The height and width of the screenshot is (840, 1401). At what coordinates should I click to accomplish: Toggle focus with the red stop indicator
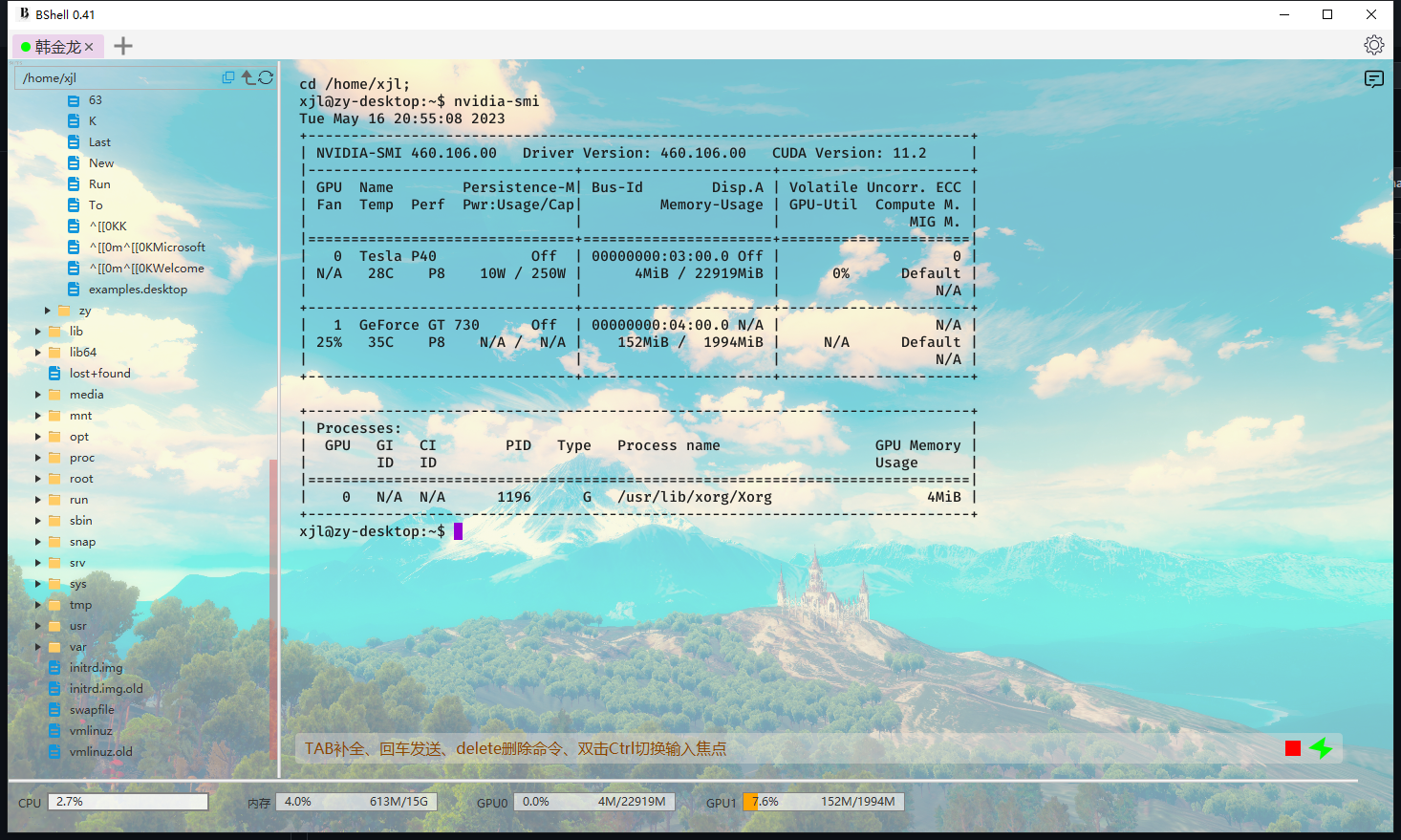pos(1292,748)
